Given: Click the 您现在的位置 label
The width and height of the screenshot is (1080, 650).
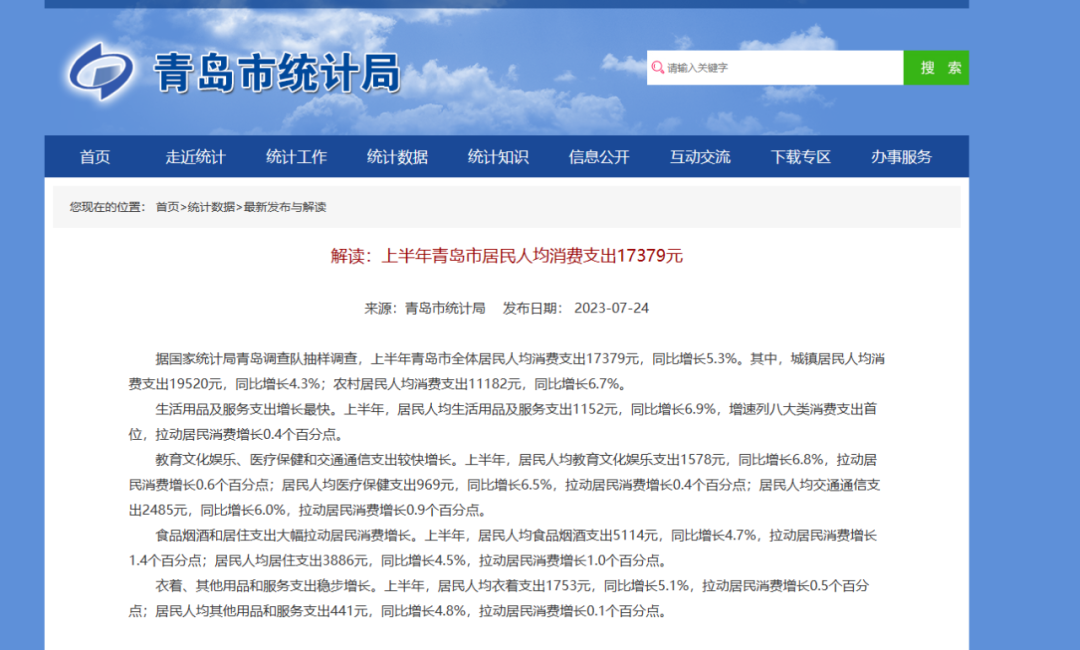Looking at the screenshot, I should pyautogui.click(x=107, y=207).
